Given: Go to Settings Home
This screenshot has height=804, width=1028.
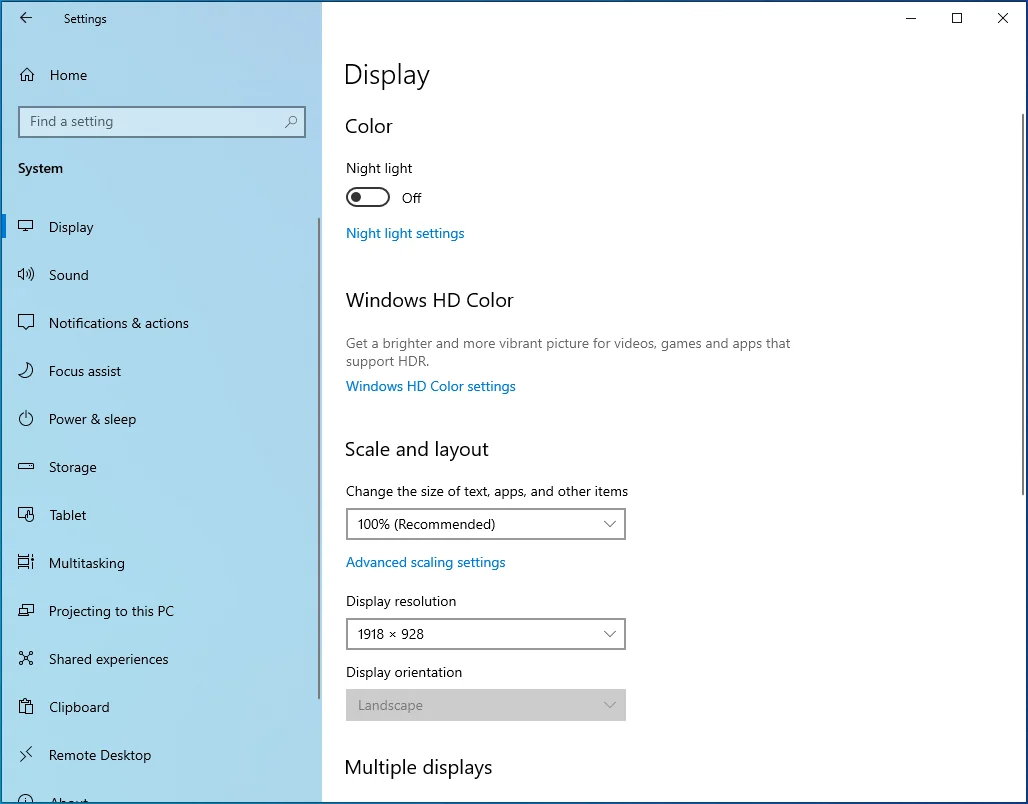Looking at the screenshot, I should (x=160, y=75).
